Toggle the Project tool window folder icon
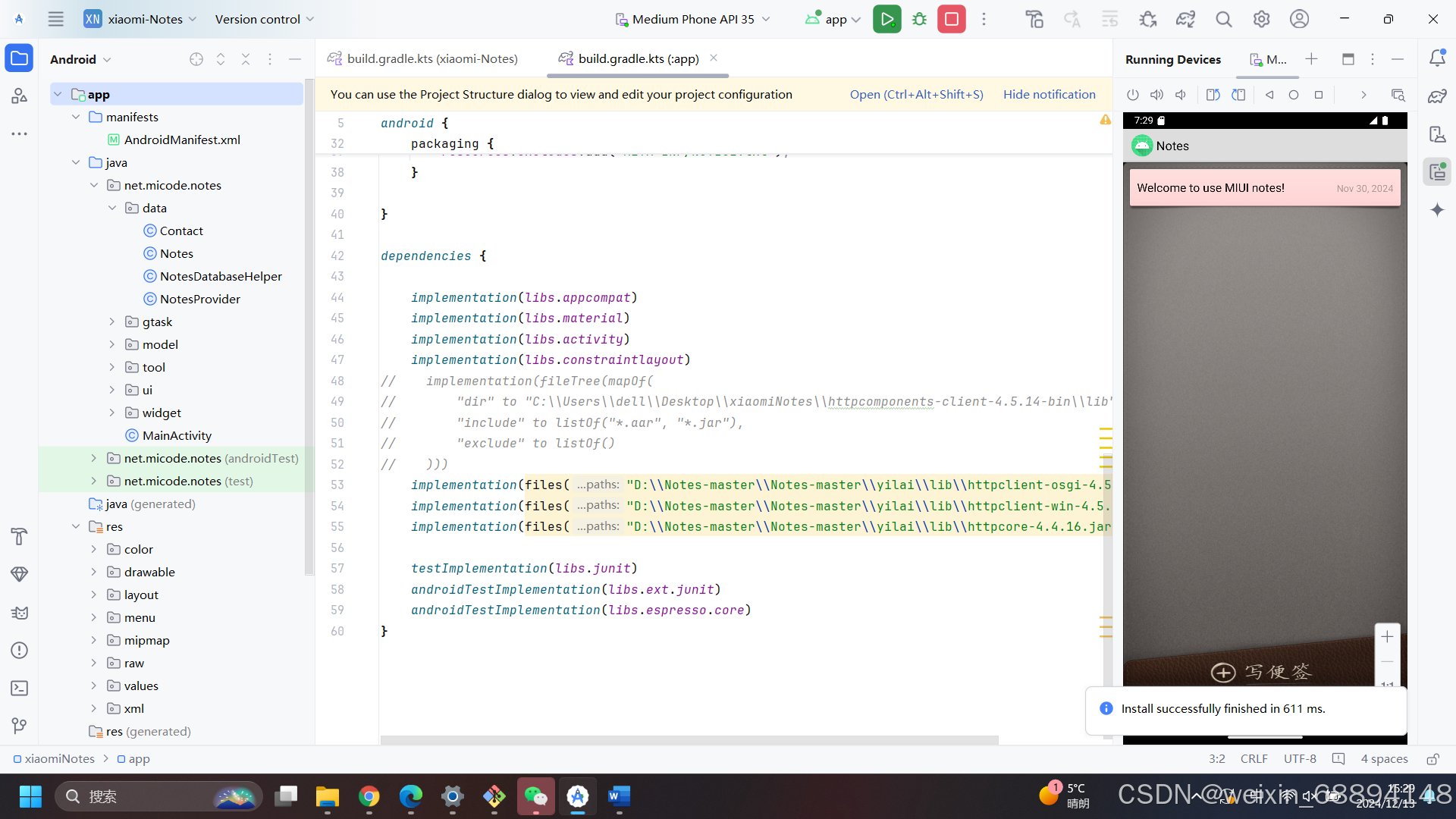The height and width of the screenshot is (819, 1456). pos(19,58)
